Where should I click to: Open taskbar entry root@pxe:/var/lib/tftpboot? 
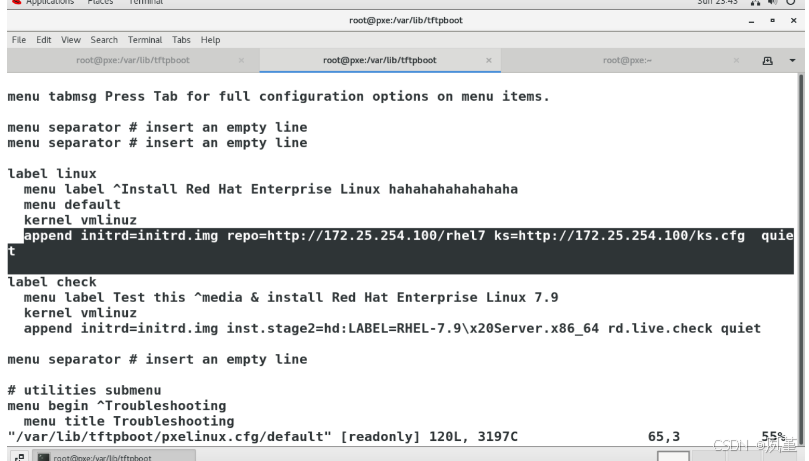point(114,456)
